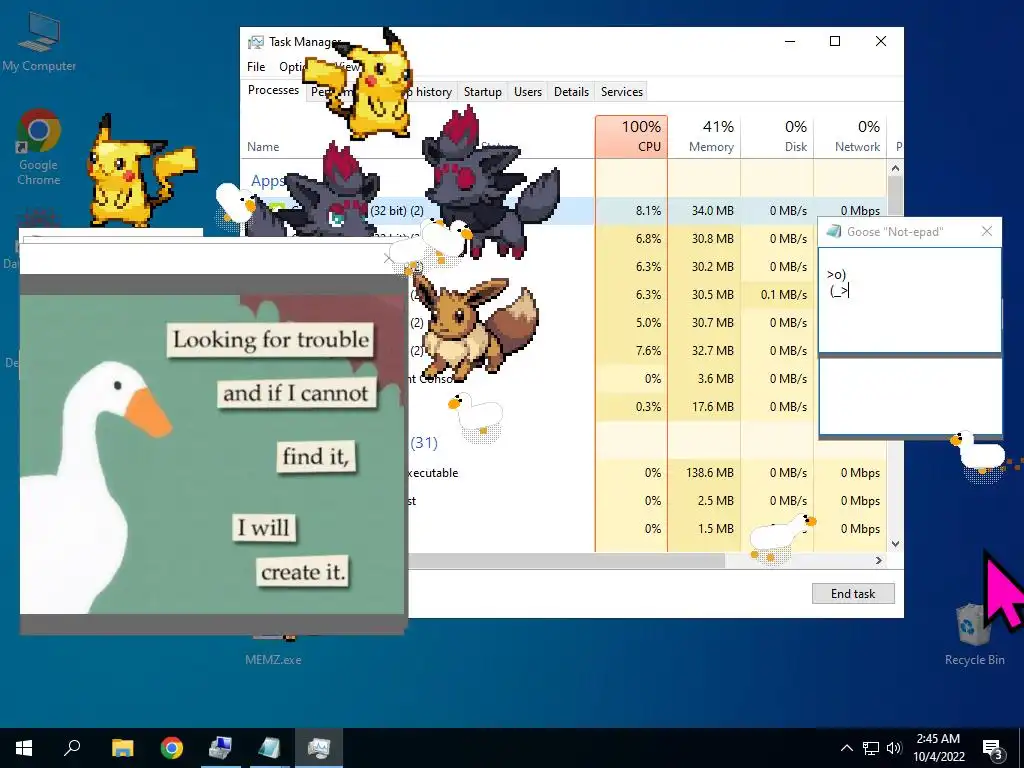Select the 1.5 MB memory cell
Image resolution: width=1024 pixels, height=768 pixels.
pos(705,529)
